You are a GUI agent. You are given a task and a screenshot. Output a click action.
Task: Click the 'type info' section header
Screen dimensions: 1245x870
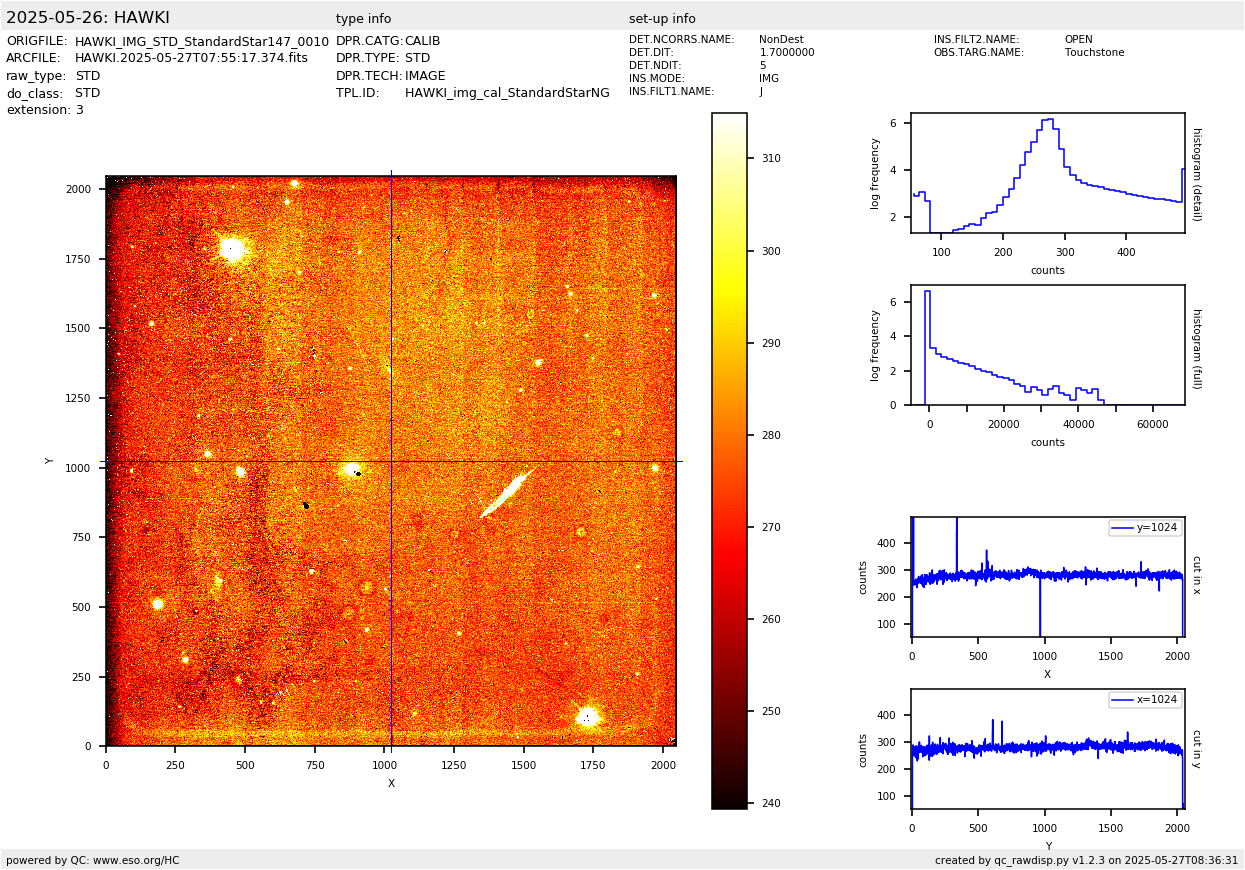pos(363,19)
